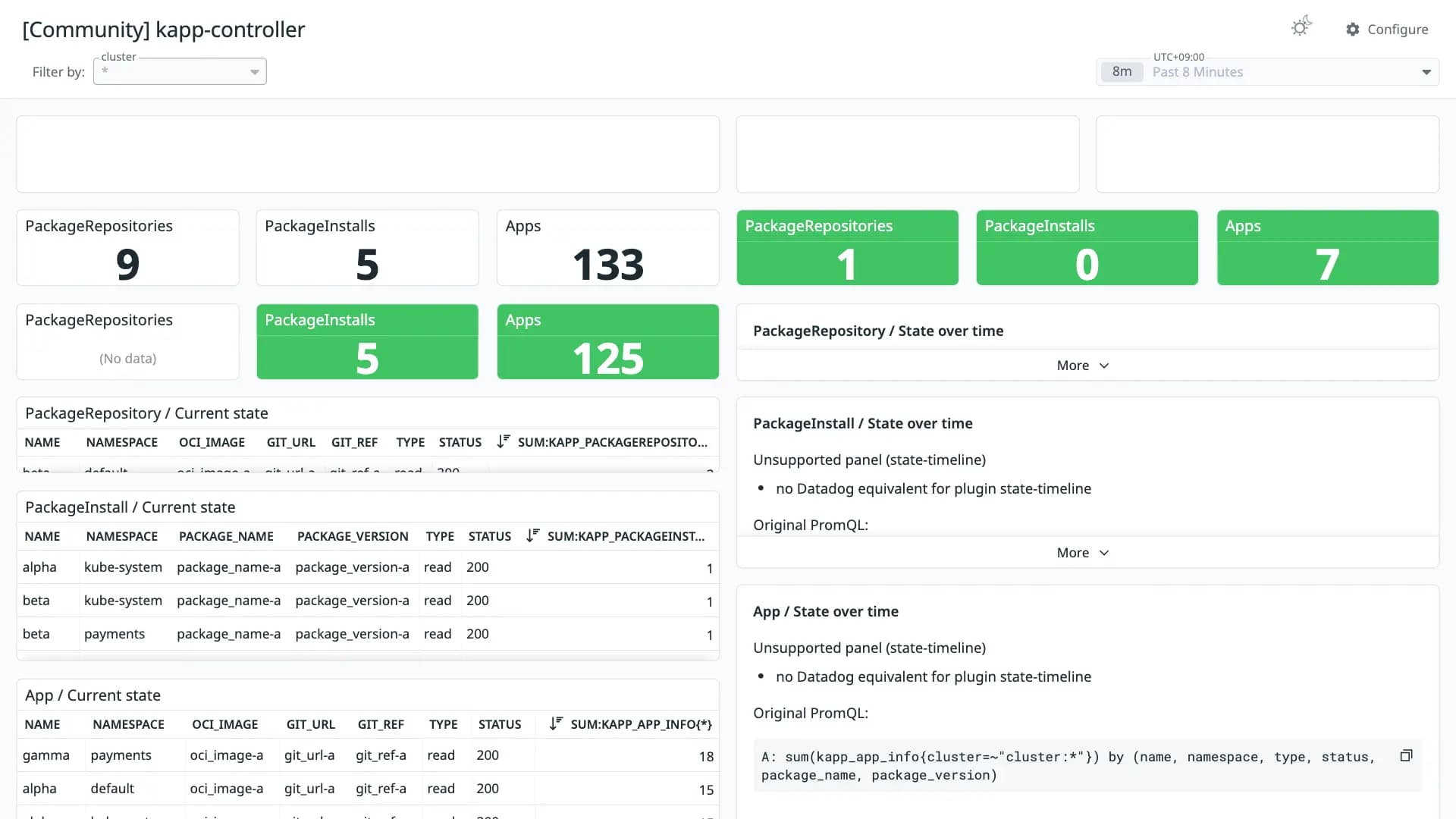Copy the PromQL query with the copy icon

1406,755
